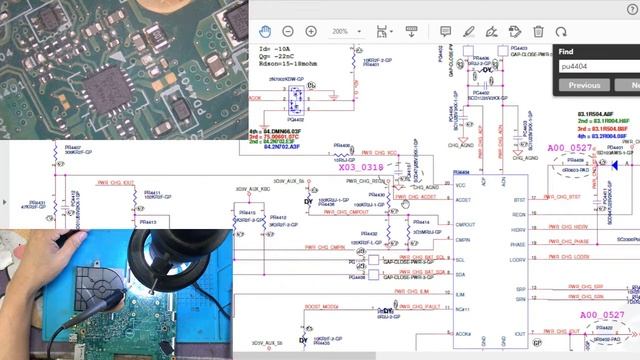Viewport: 640px width, 360px height.
Task: Open the fit page options dropdown
Action: pyautogui.click(x=384, y=31)
